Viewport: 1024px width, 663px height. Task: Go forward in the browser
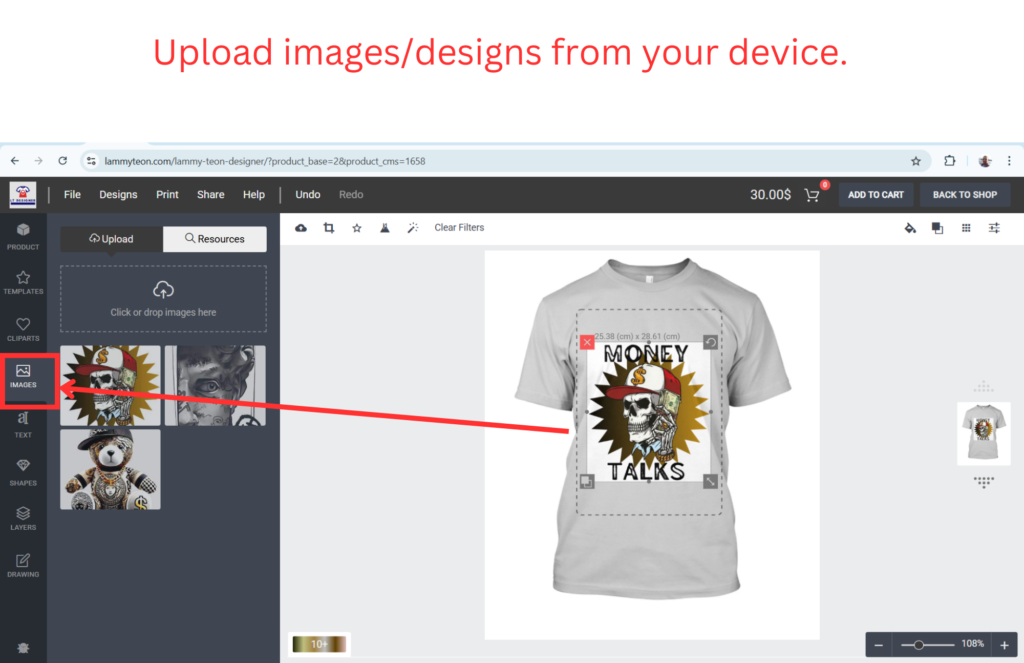pos(39,161)
